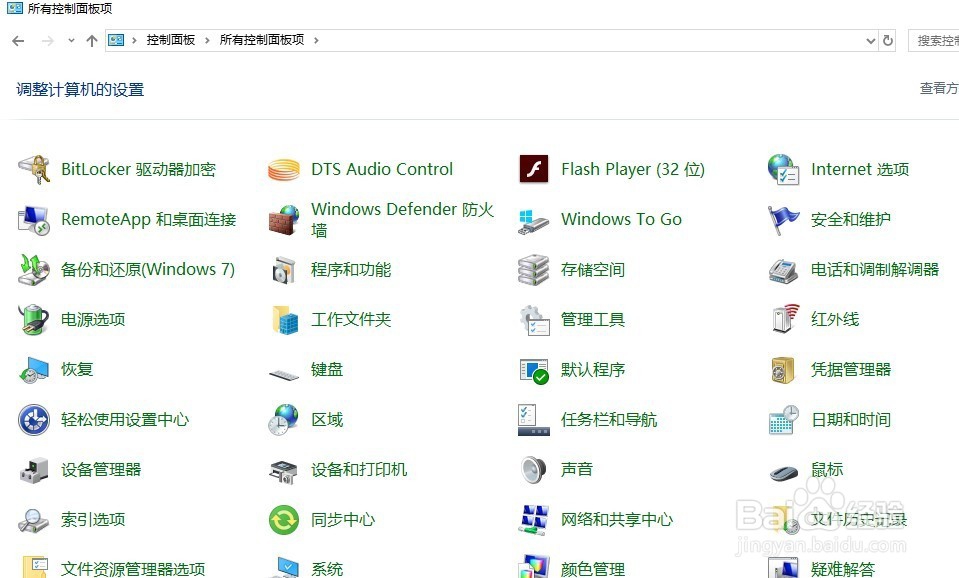
Task: Open the Internet 选项 globe icon
Action: 783,169
